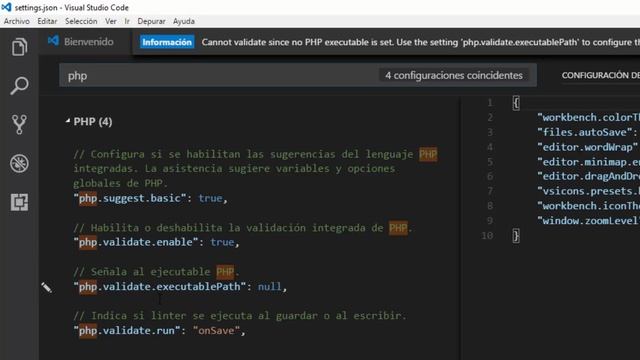
Task: Click the Habilita o deshabilita comment line
Action: point(243,228)
